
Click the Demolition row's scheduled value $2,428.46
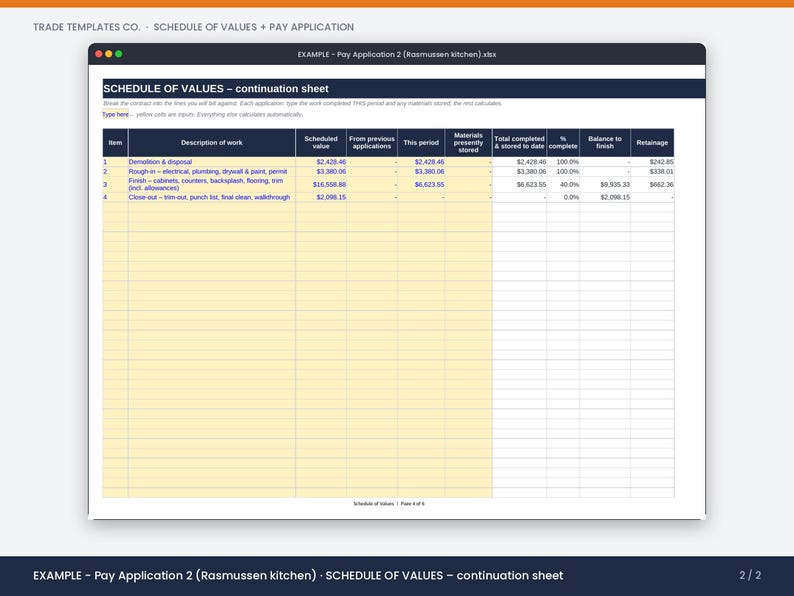pyautogui.click(x=321, y=162)
